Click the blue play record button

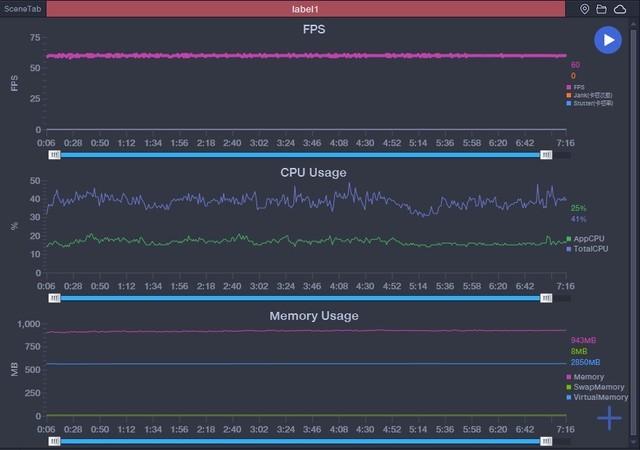tap(608, 40)
